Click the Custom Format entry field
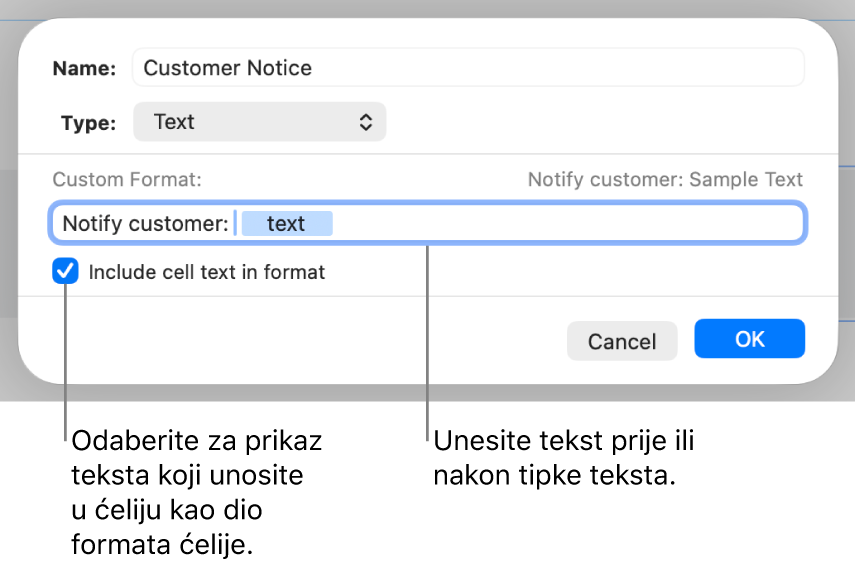 pos(428,223)
